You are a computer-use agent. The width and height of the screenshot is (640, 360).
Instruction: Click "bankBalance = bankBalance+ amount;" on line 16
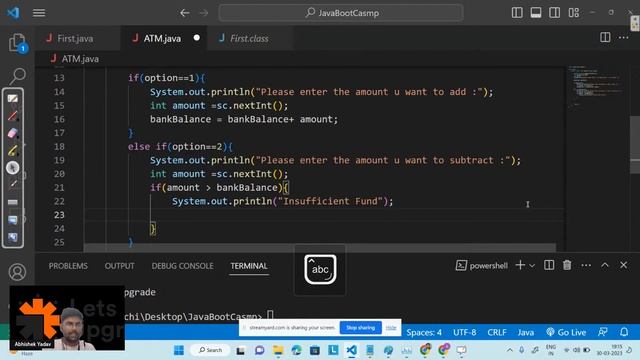244,119
